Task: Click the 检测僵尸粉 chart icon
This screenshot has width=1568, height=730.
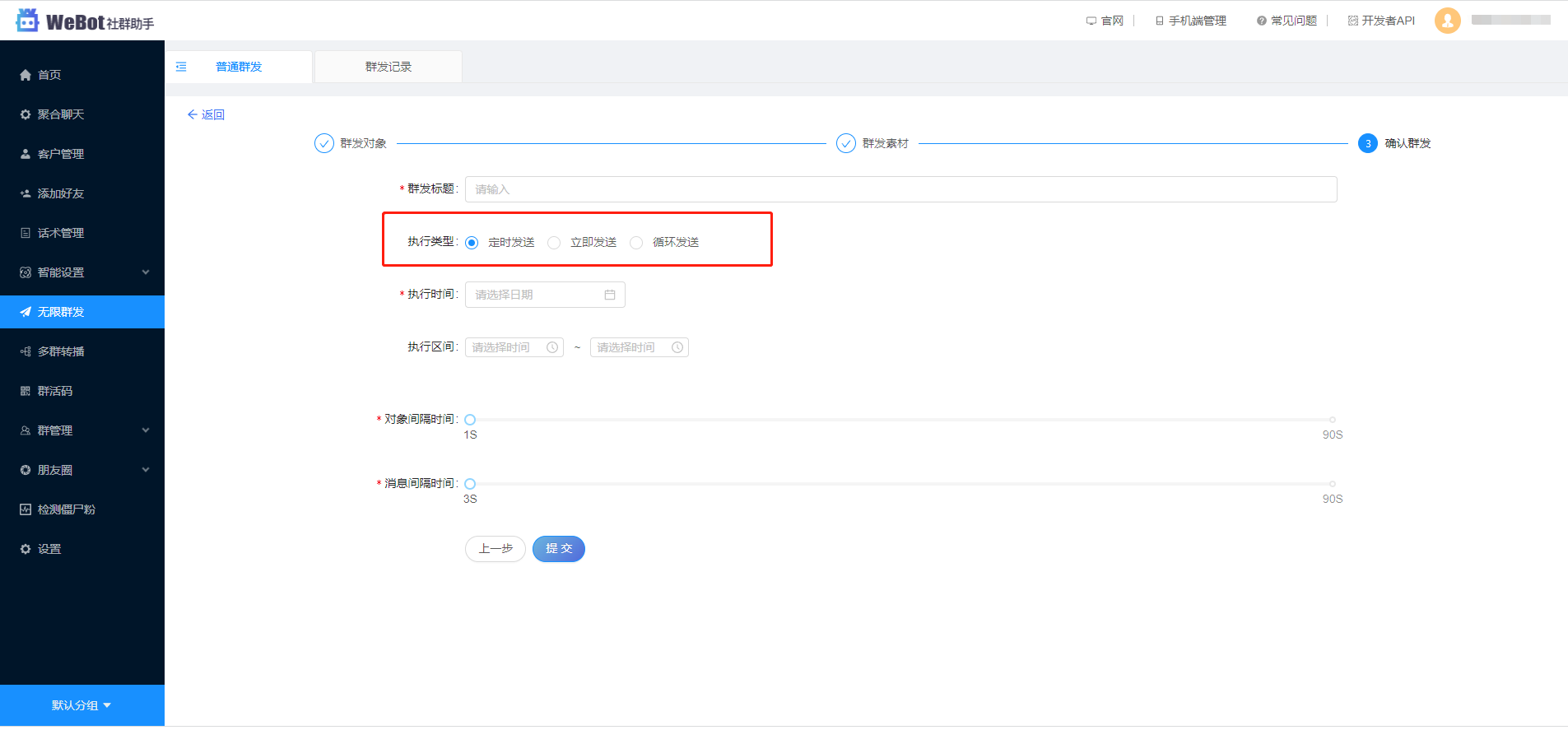Action: (x=26, y=509)
